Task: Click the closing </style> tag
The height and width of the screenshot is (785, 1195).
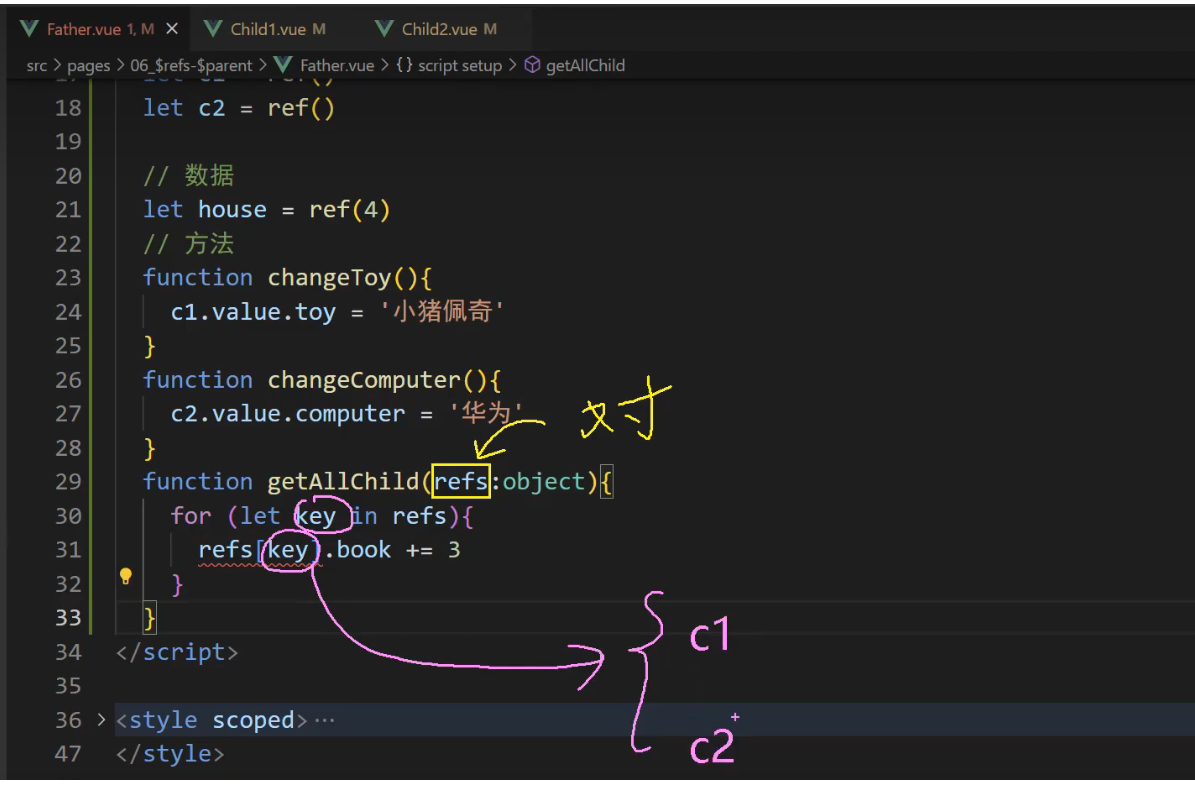Action: coord(170,754)
